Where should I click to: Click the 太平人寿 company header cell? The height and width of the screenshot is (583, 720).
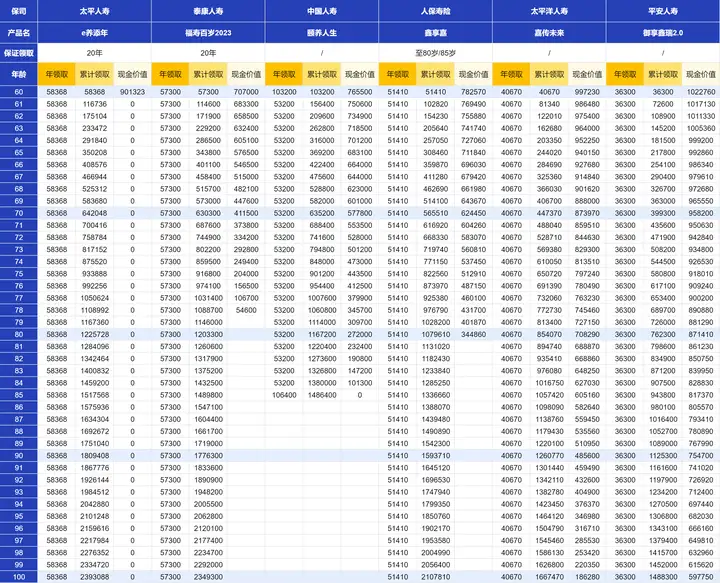(x=95, y=11)
